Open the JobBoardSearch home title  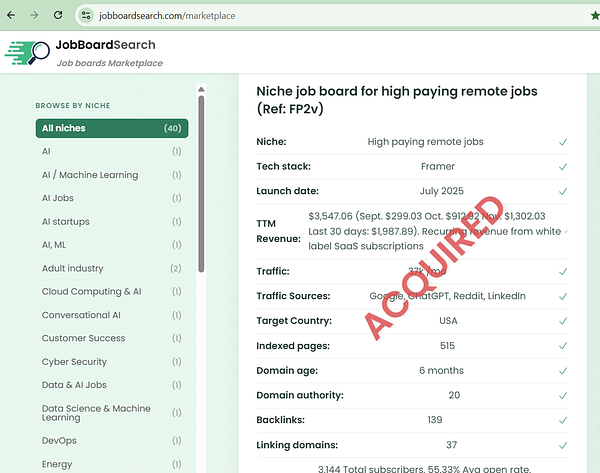point(105,45)
